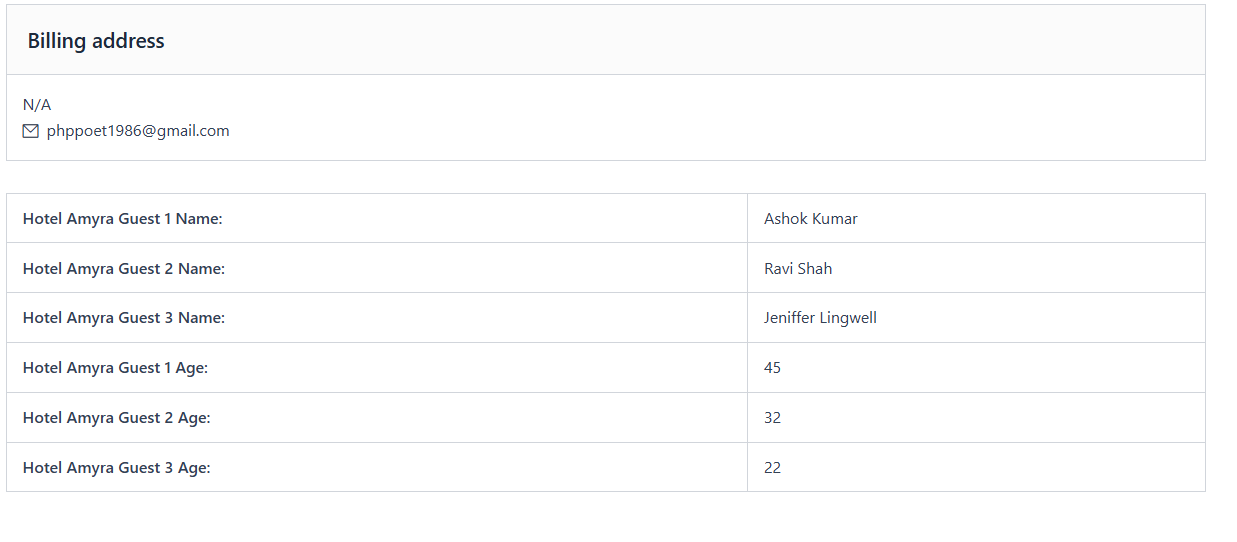Select the Ashok Kumar guest name value

810,219
